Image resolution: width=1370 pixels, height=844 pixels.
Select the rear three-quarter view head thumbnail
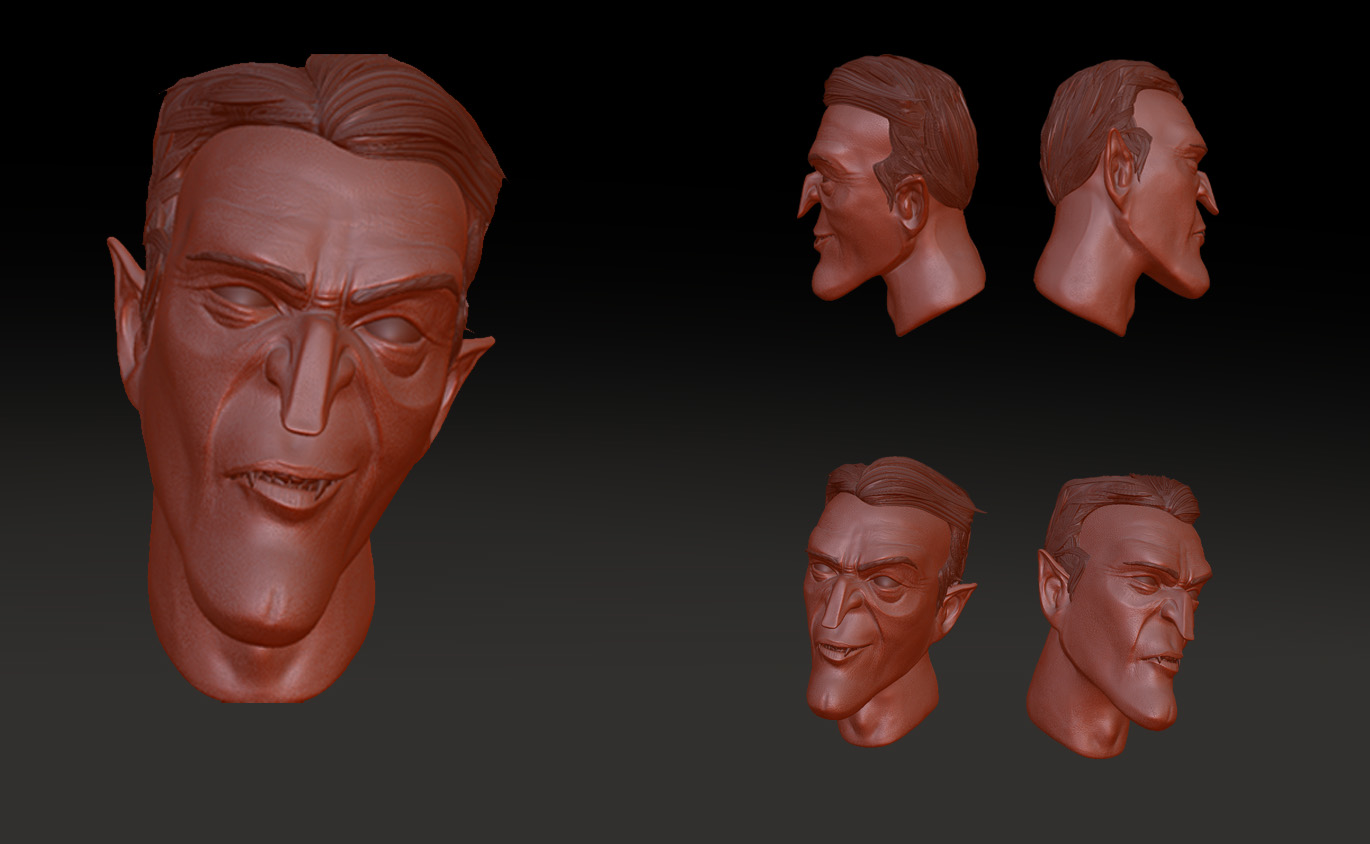coord(1125,195)
